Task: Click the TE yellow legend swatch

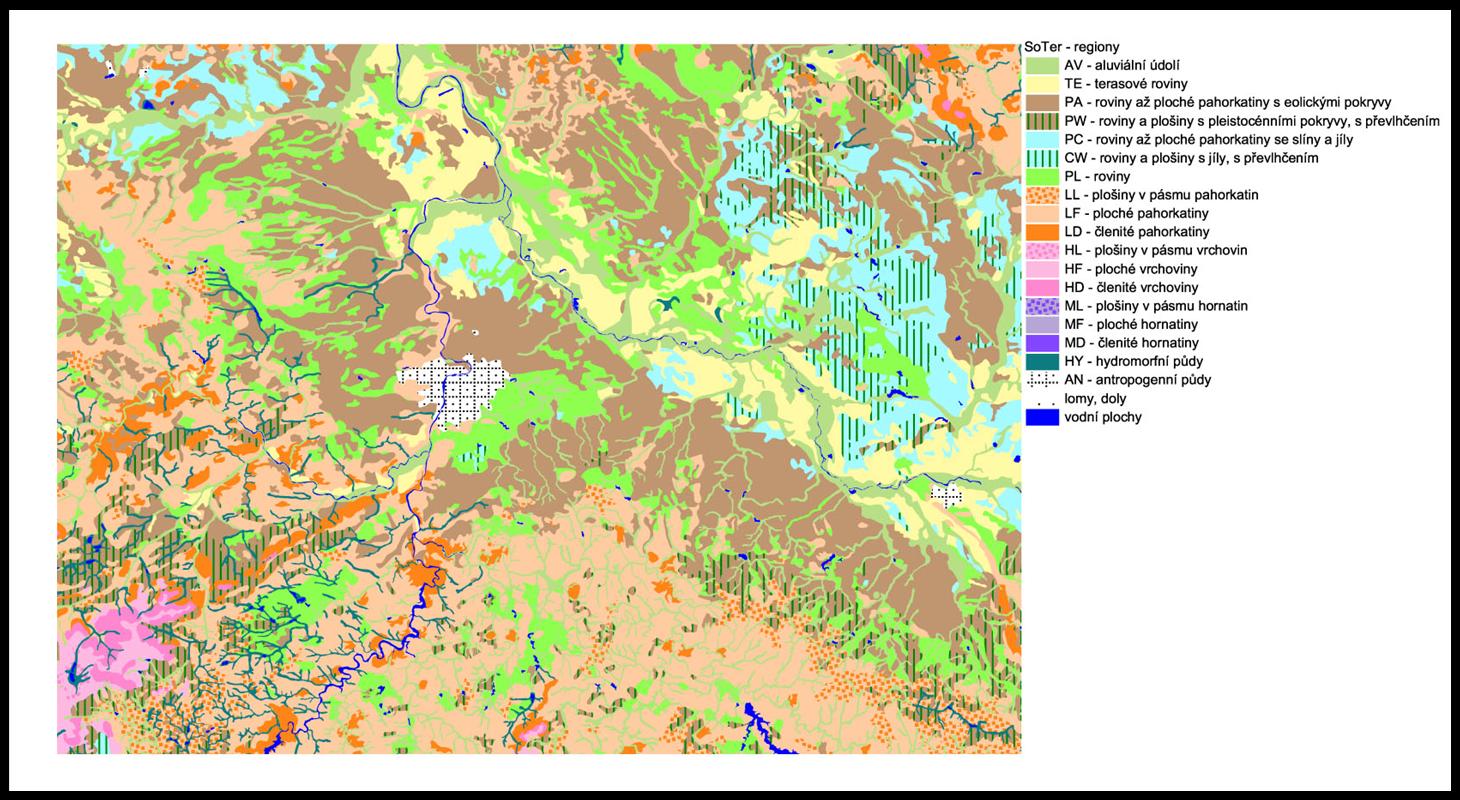Action: (1042, 84)
